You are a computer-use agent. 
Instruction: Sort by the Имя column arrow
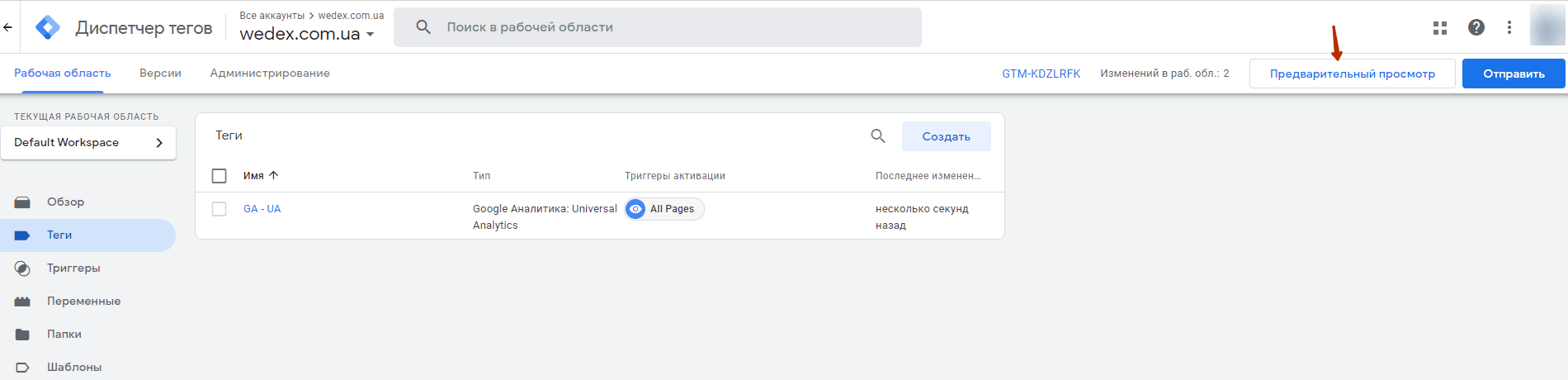click(x=274, y=175)
